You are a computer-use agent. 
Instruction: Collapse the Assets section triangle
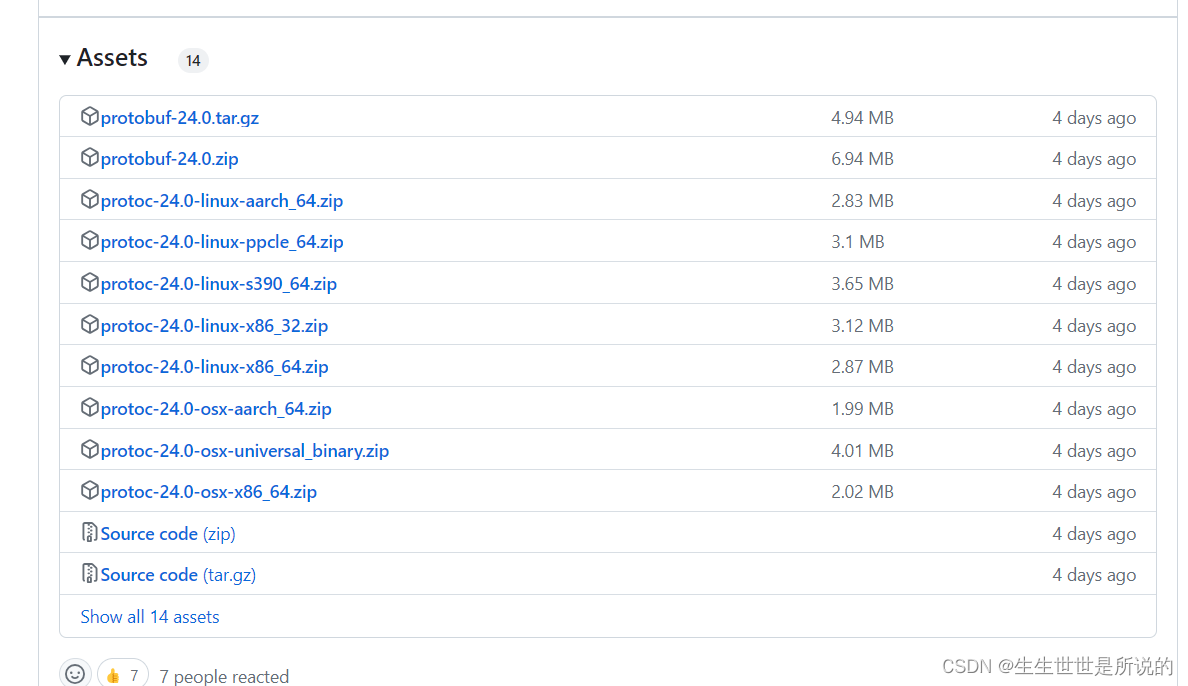tap(65, 59)
